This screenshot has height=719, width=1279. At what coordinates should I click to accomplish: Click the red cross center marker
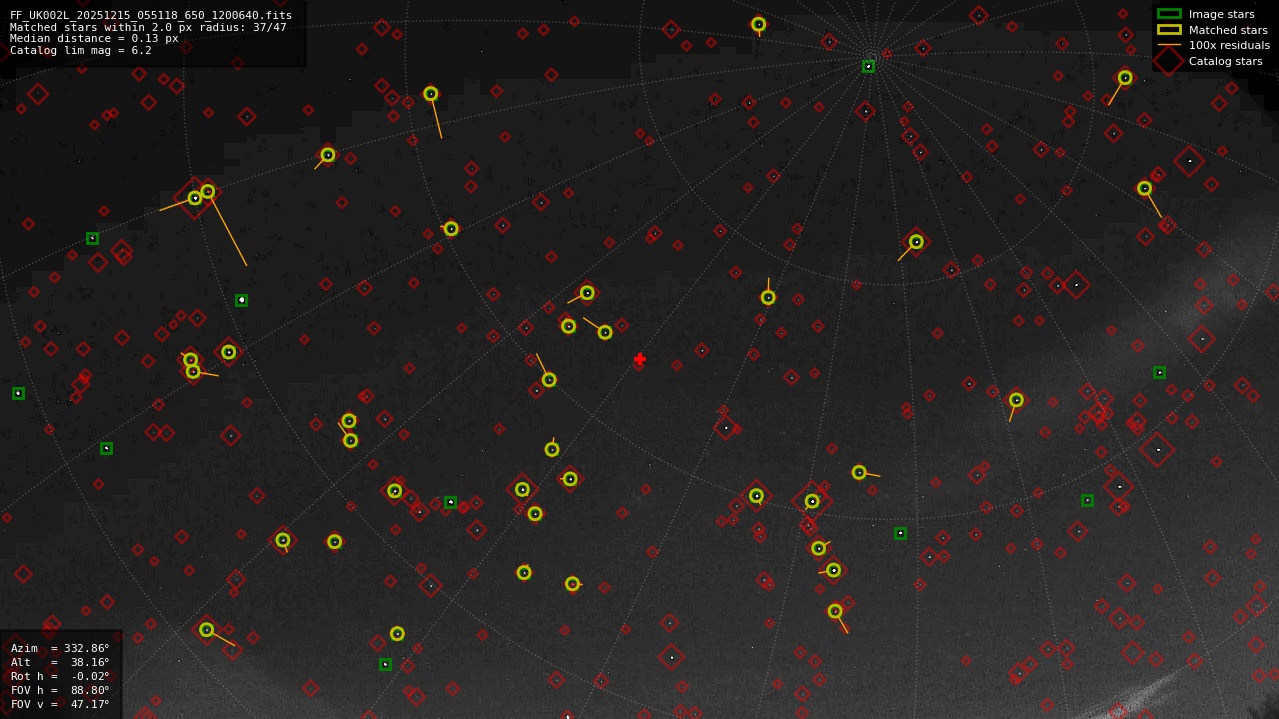tap(640, 359)
